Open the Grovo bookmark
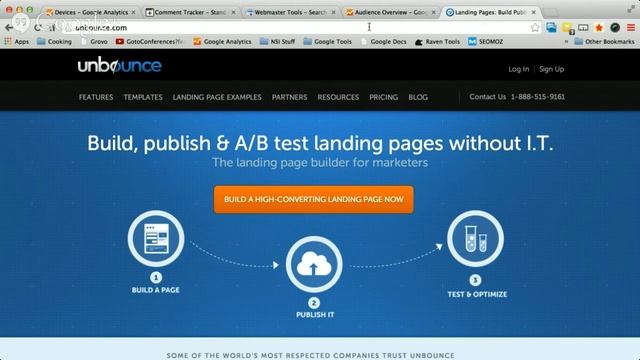640x360 pixels. pos(95,42)
